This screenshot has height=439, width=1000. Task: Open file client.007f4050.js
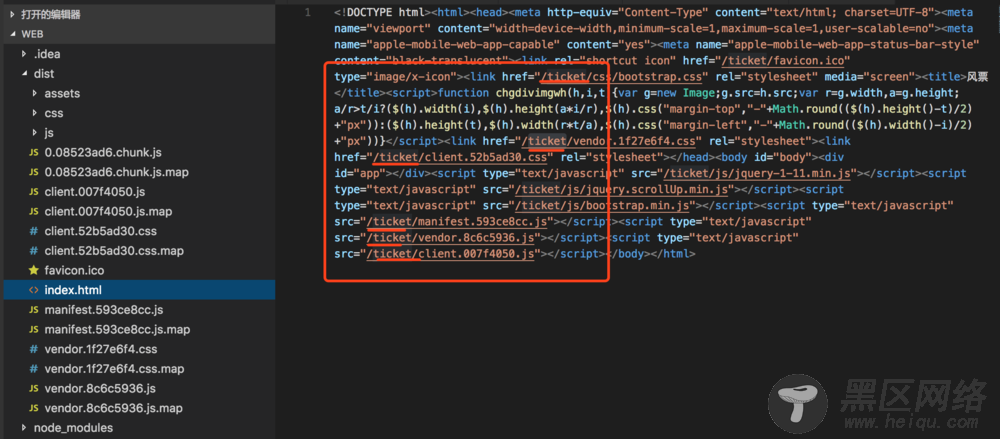click(95, 192)
